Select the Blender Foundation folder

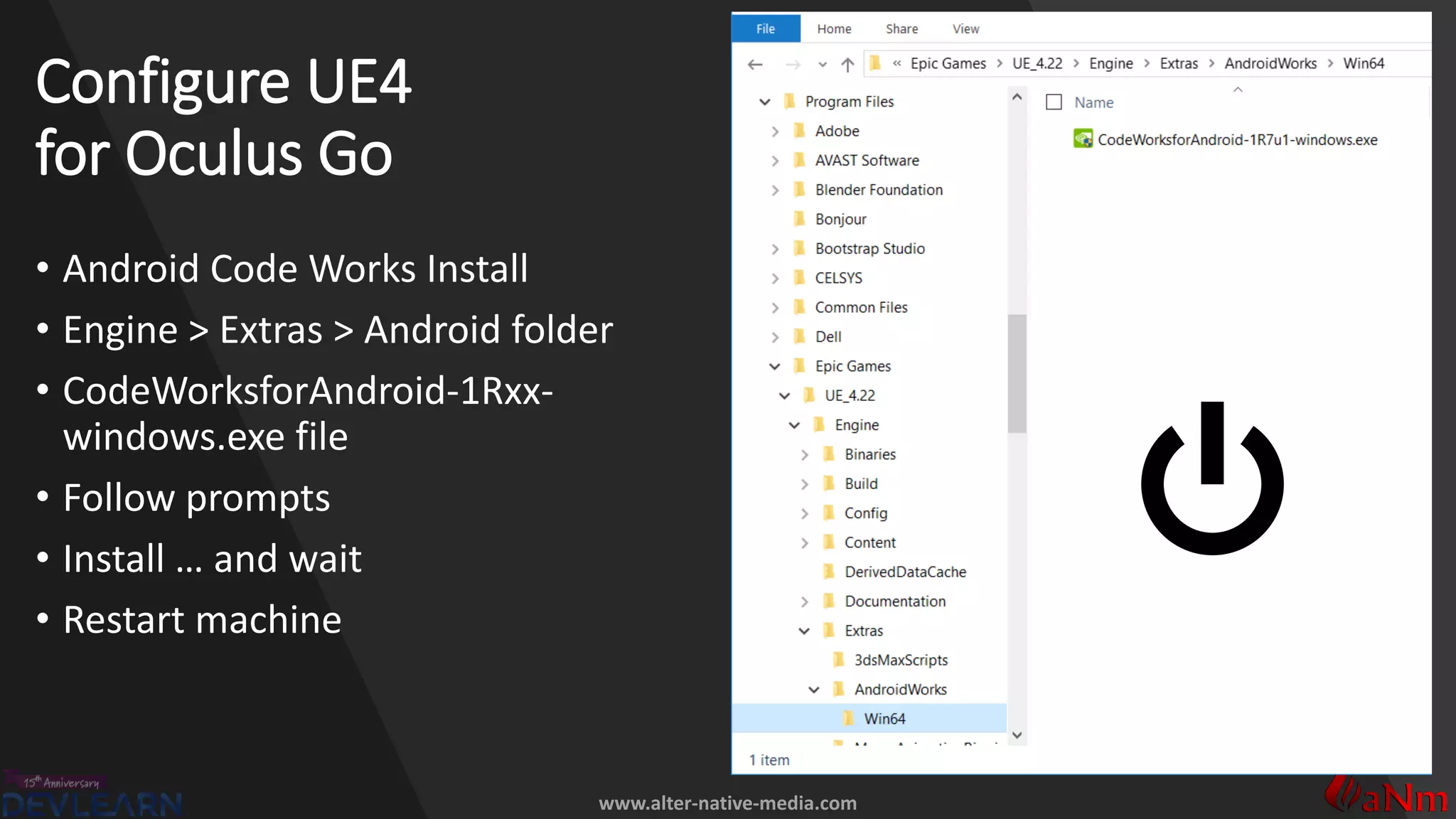point(879,190)
